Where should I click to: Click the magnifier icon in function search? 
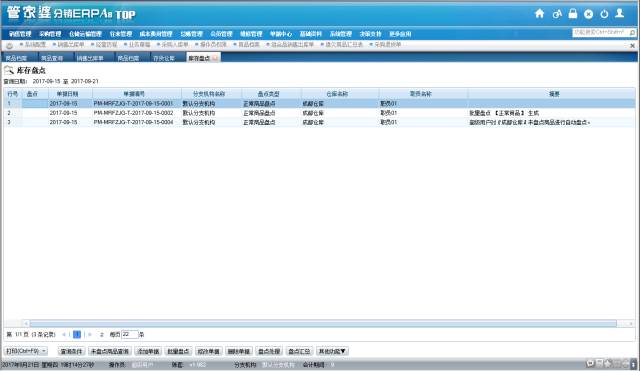632,33
